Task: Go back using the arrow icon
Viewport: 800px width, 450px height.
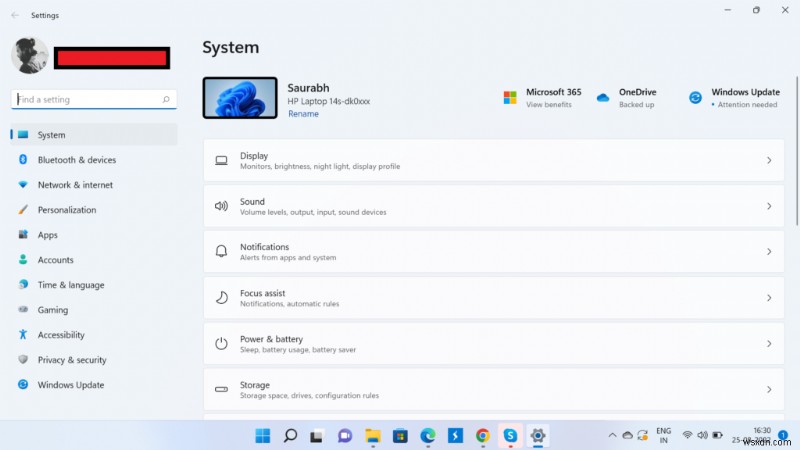Action: [15, 15]
